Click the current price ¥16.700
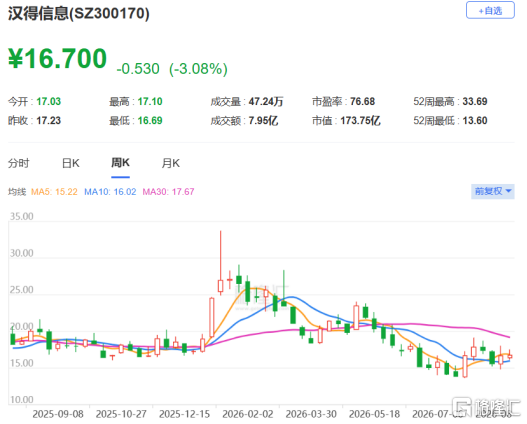 (57, 58)
